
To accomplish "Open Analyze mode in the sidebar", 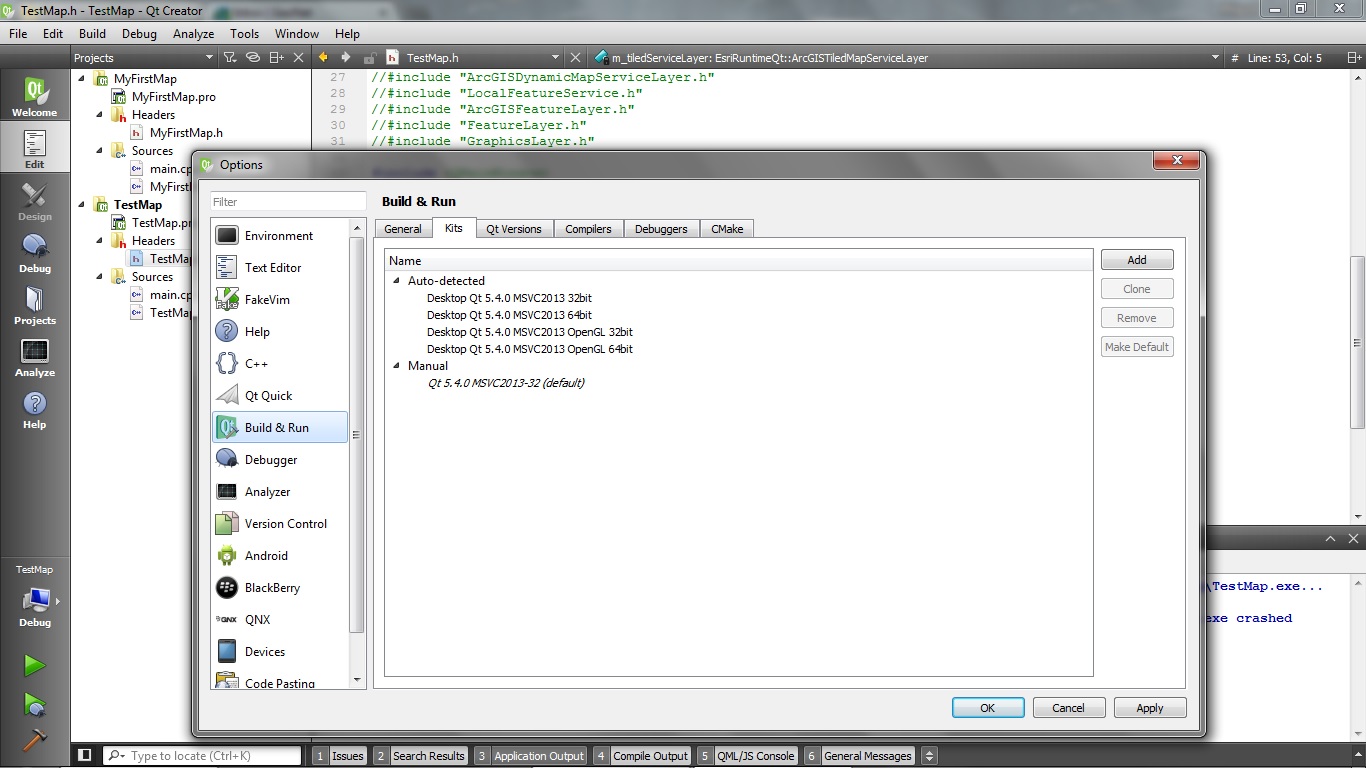I will (x=35, y=356).
